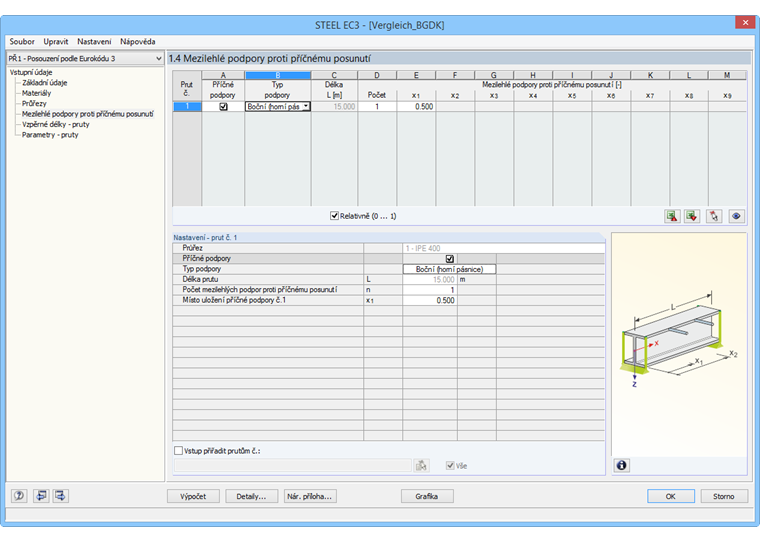This screenshot has height=542, width=760.
Task: Select row header 1 in member table
Action: (187, 107)
